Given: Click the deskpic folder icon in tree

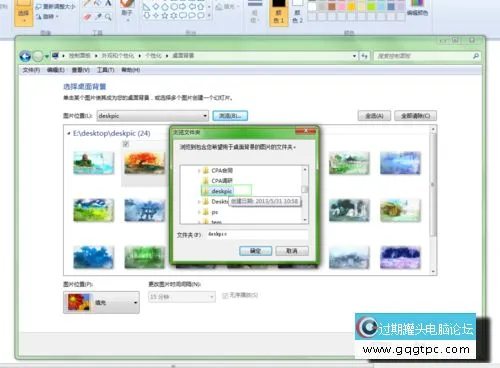Looking at the screenshot, I should (x=206, y=191).
